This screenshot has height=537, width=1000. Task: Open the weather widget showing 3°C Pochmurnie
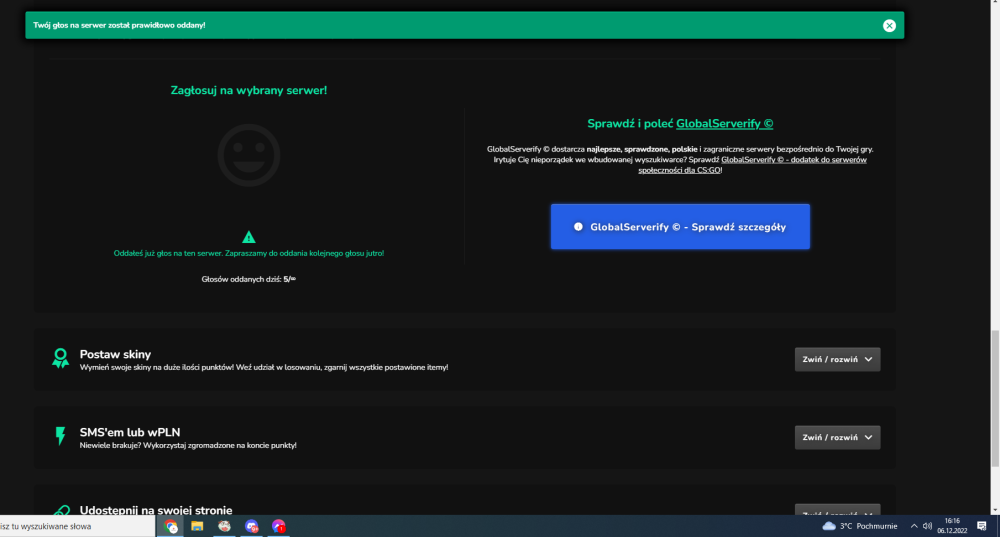pyautogui.click(x=860, y=526)
